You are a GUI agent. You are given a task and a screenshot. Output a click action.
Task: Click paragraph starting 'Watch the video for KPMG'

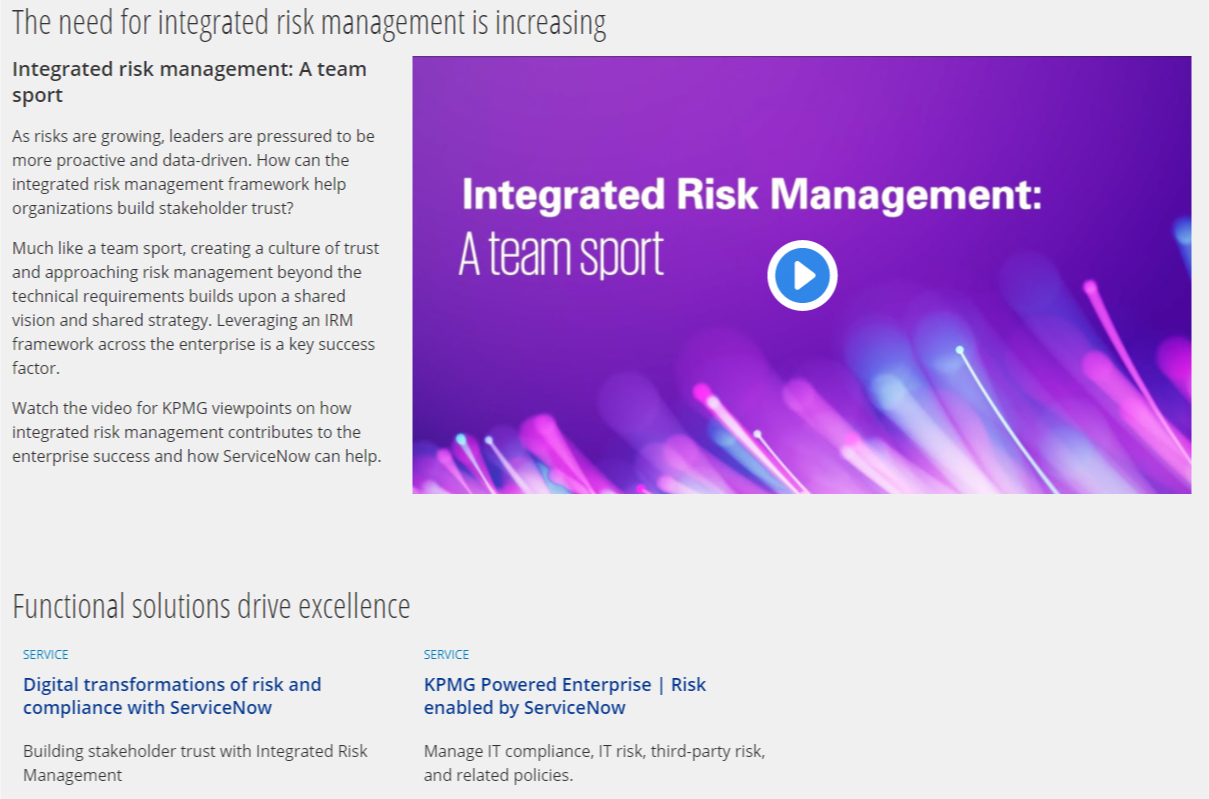[197, 432]
